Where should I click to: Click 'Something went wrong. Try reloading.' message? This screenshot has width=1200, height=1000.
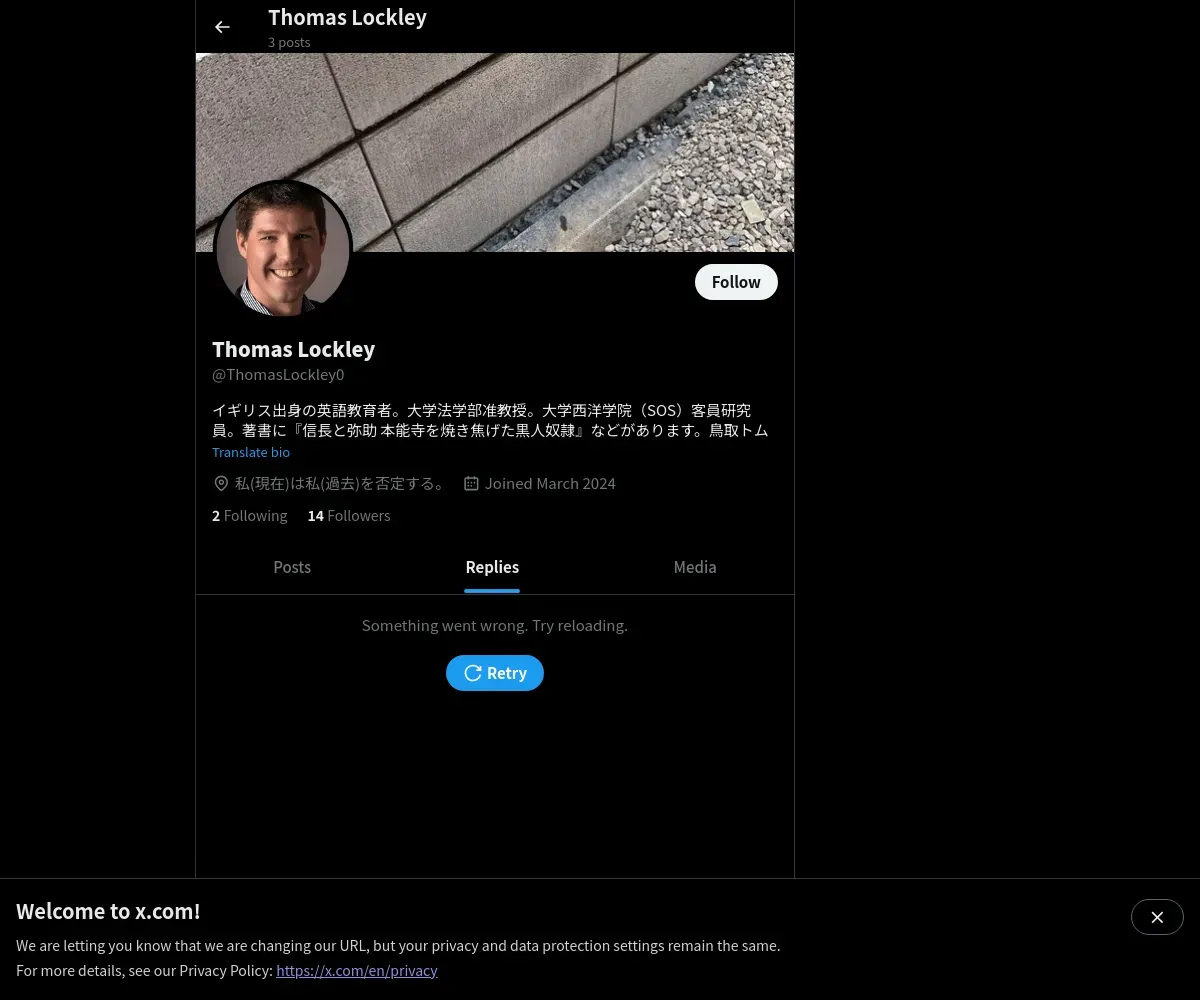click(x=495, y=625)
